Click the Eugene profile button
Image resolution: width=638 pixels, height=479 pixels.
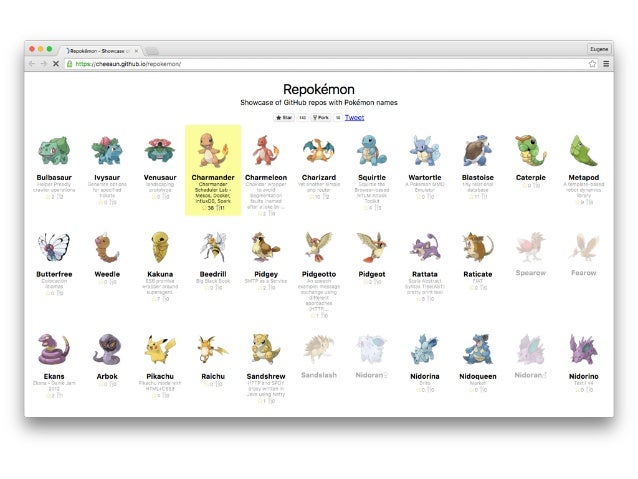tap(599, 49)
